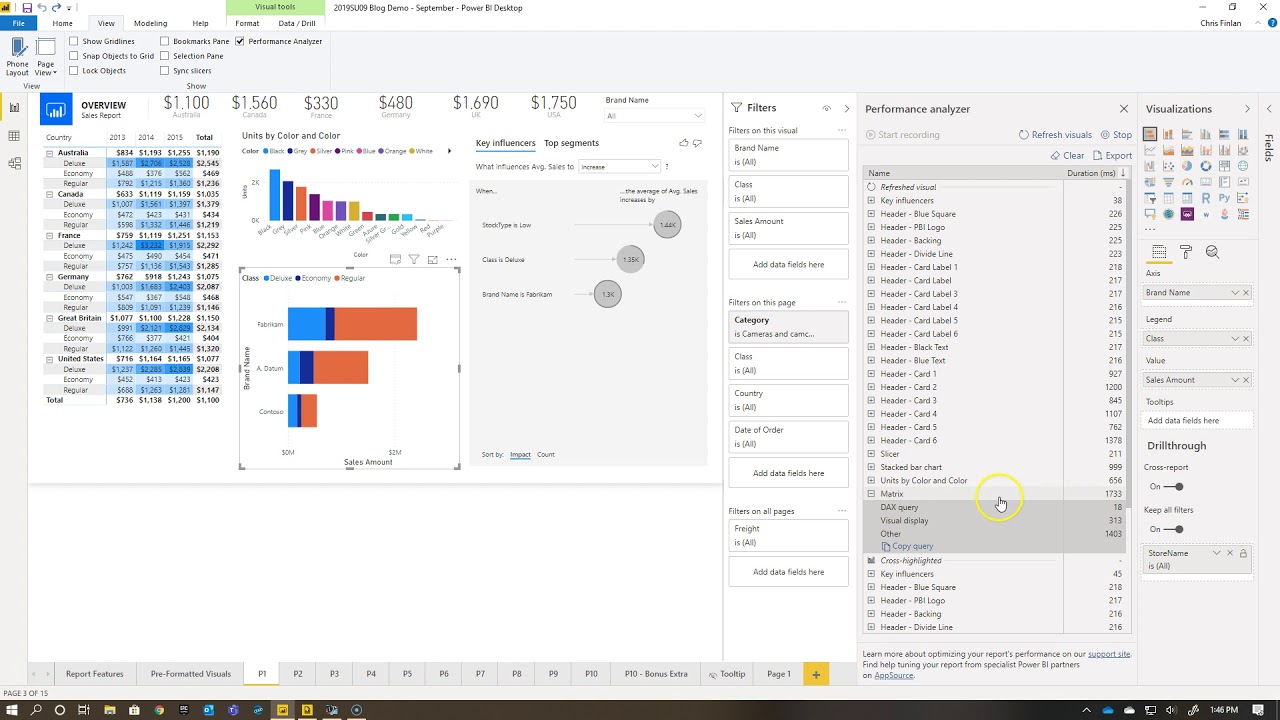Expand the Stacked bar chart entry
Screen dimensions: 1280x720
871,467
